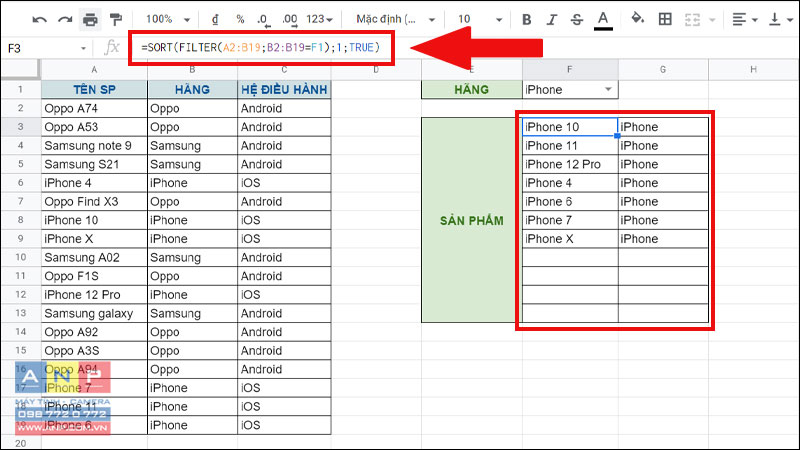
Task: Select cell Samsung S21
Action: click(94, 164)
